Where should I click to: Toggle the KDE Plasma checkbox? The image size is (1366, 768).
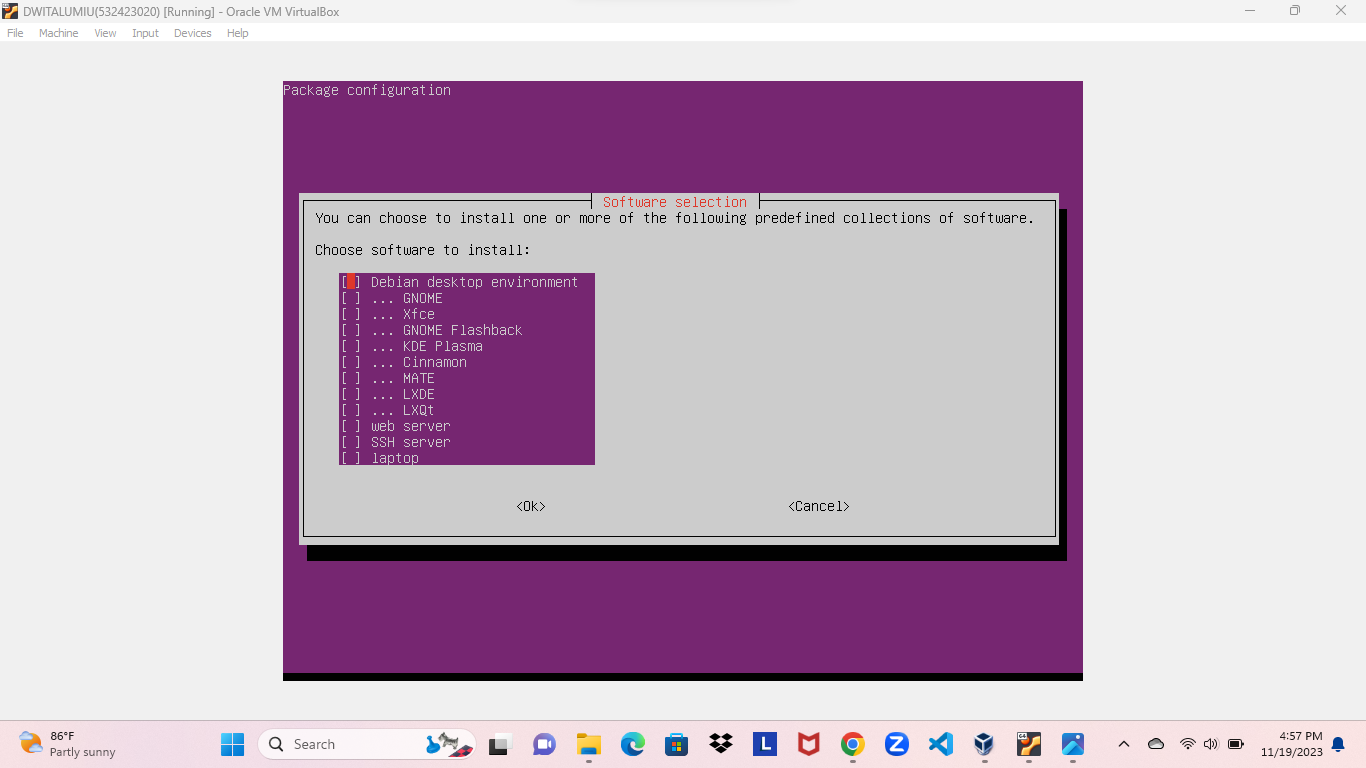pos(351,346)
